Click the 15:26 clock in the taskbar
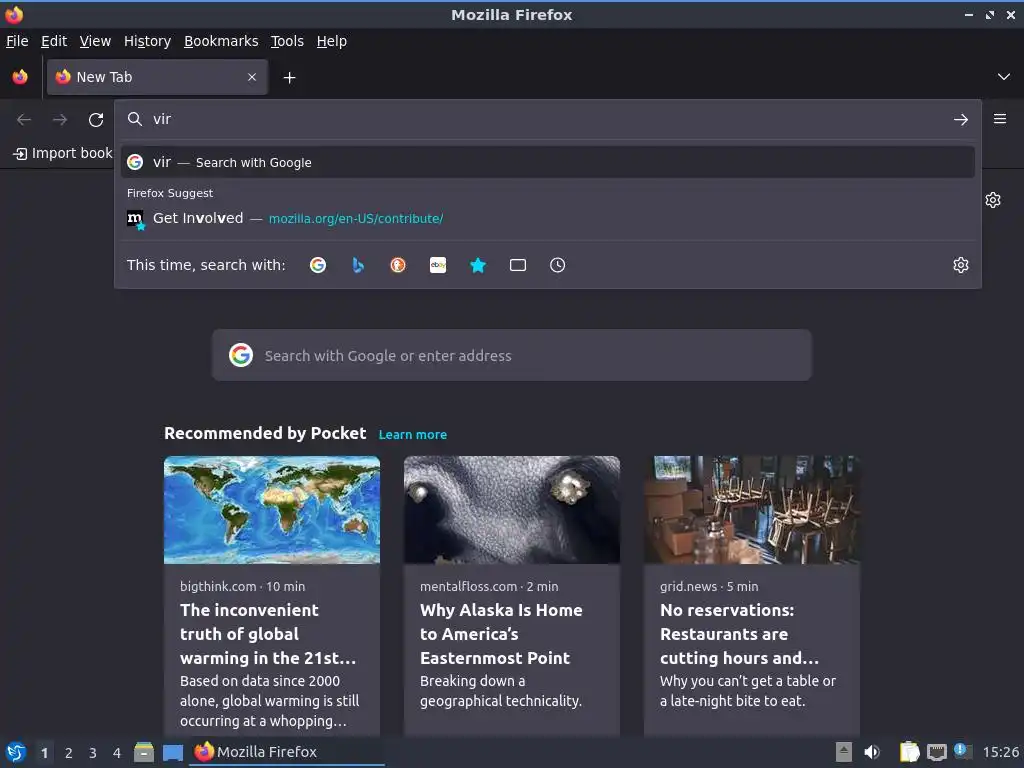The width and height of the screenshot is (1024, 768). tap(1000, 752)
